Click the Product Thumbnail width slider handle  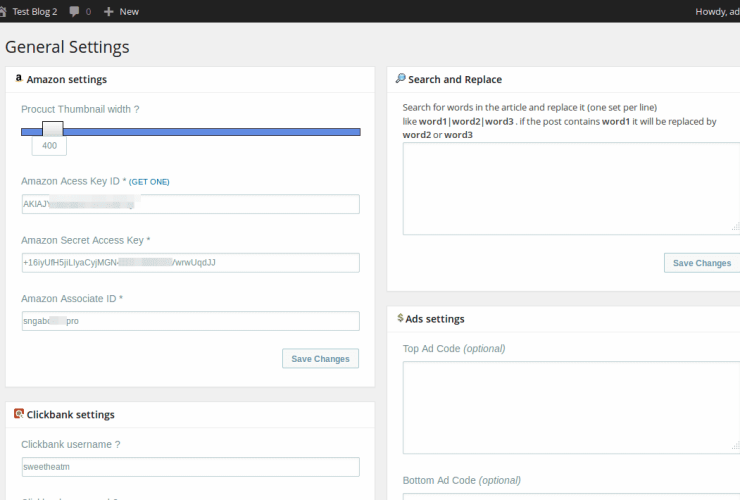pos(52,130)
